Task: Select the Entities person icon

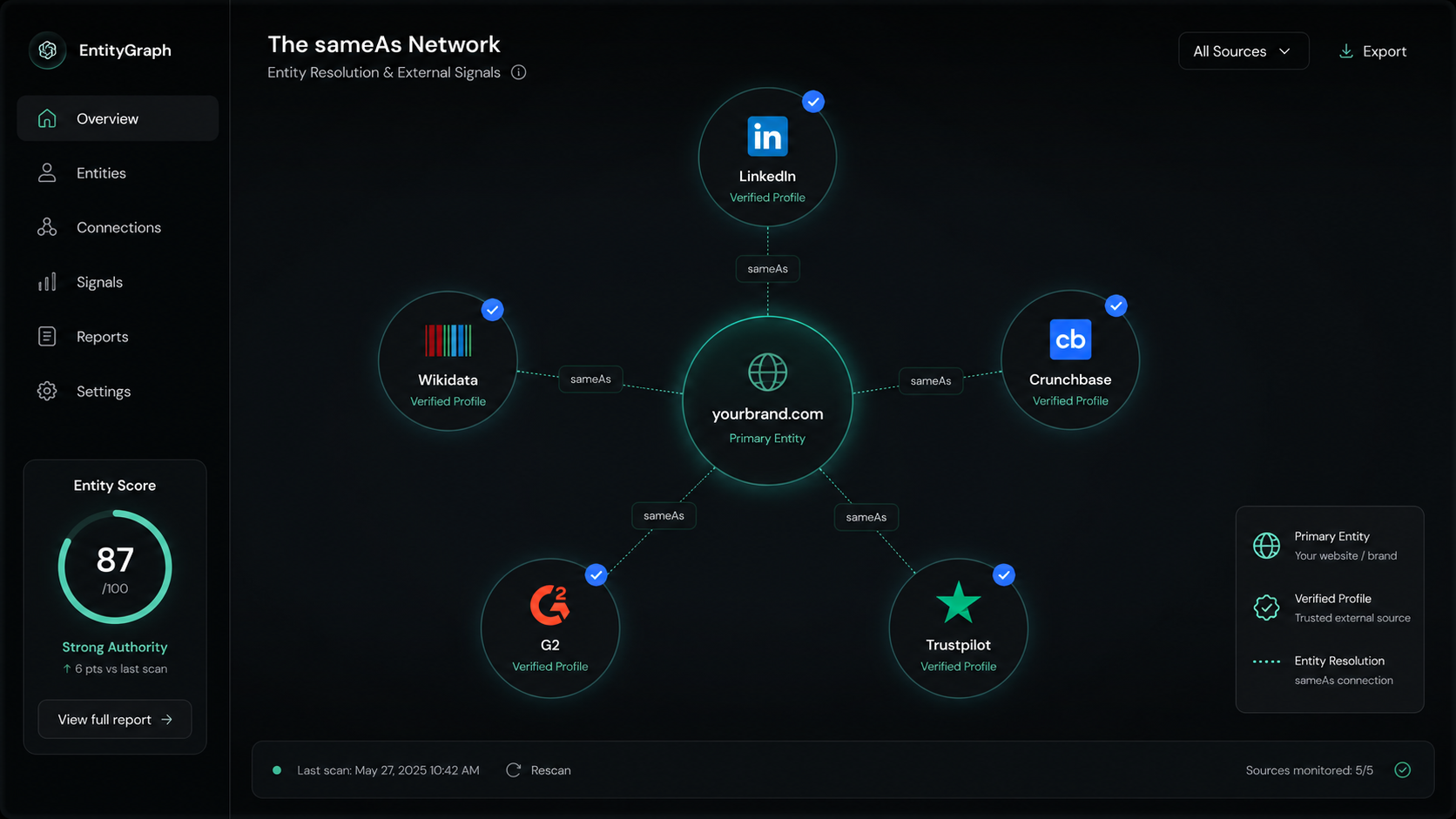Action: (x=47, y=173)
